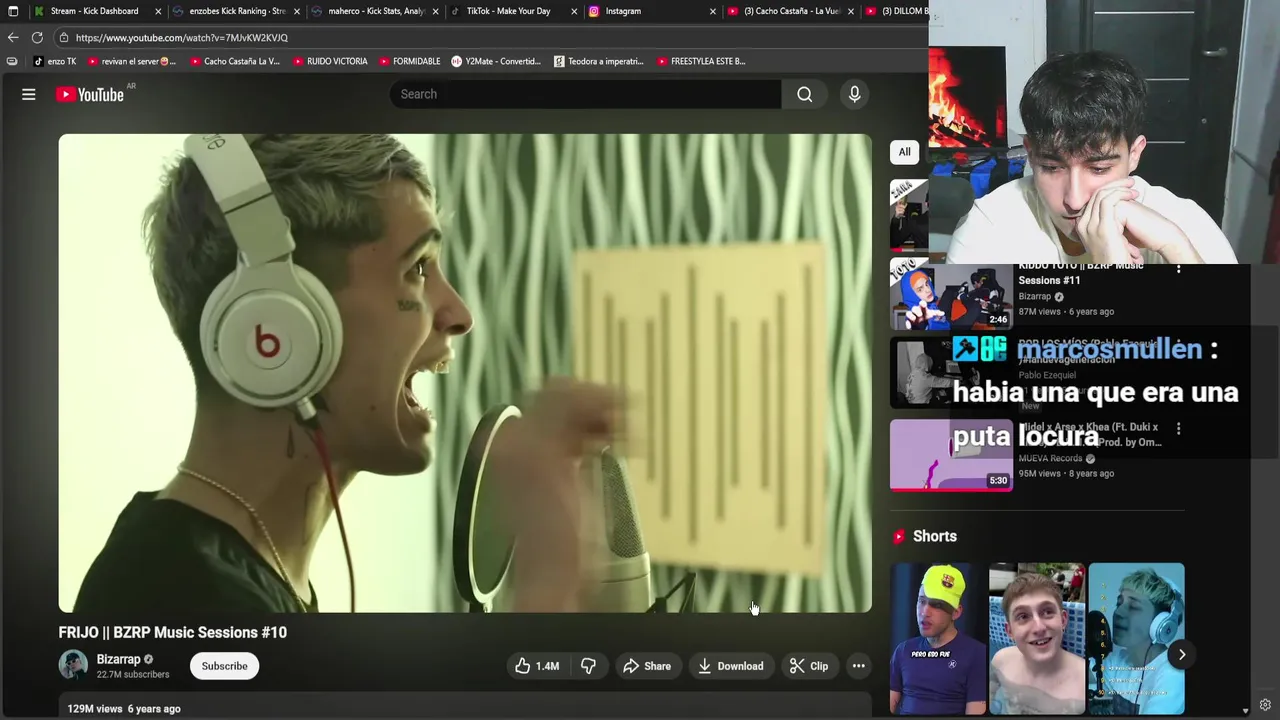
Task: Select the All filter chip
Action: click(904, 152)
